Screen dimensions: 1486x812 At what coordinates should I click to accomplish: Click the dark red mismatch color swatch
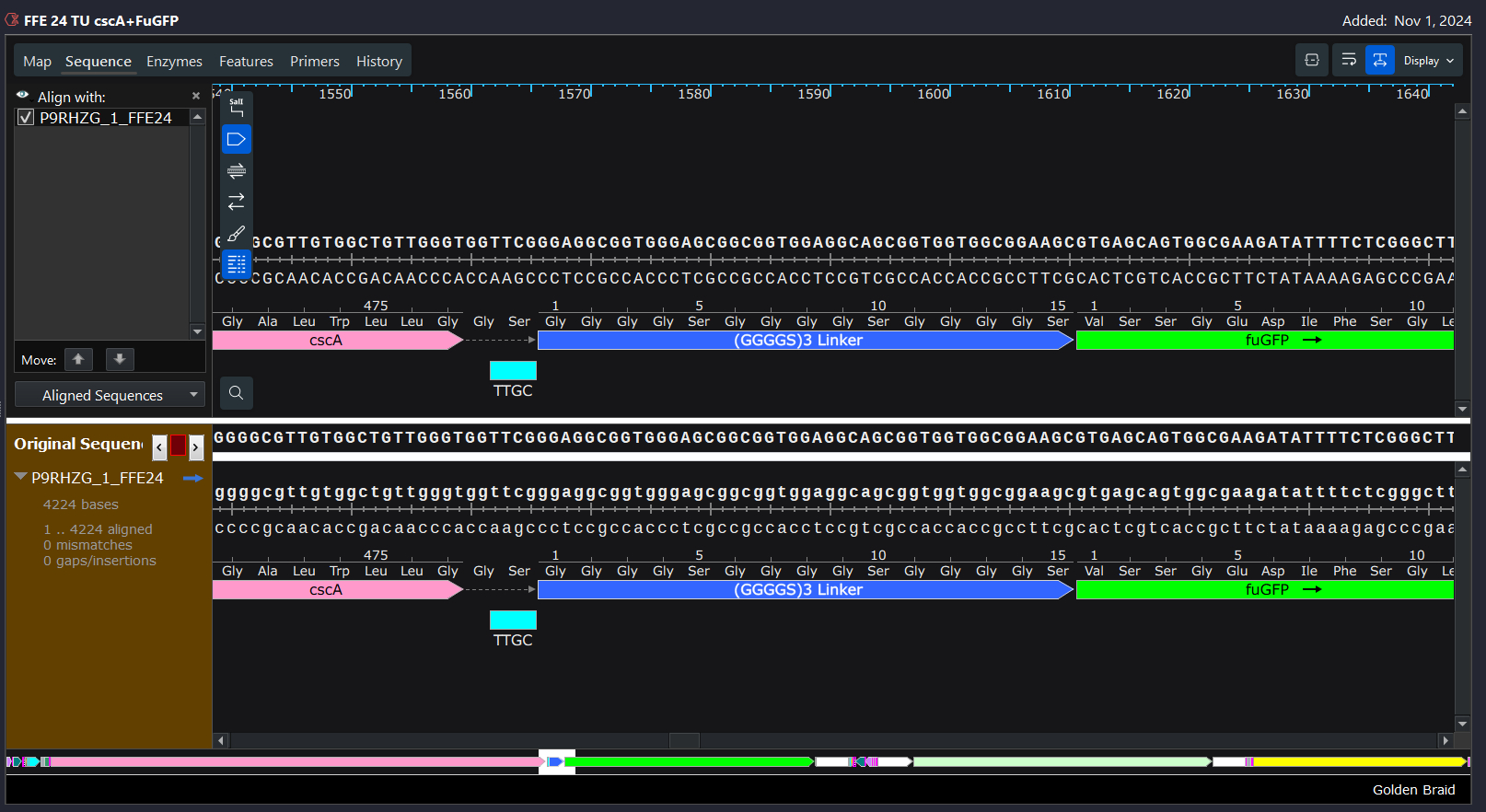coord(178,447)
